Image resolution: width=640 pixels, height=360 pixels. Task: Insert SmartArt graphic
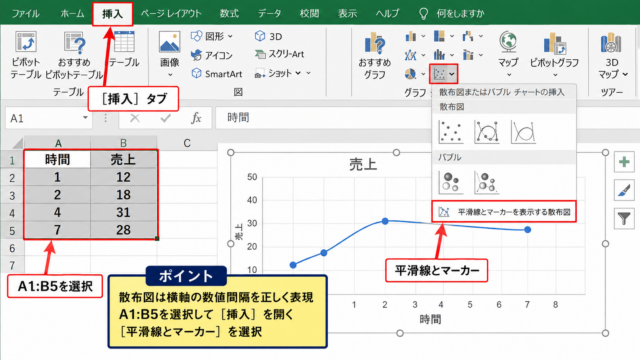(217, 73)
